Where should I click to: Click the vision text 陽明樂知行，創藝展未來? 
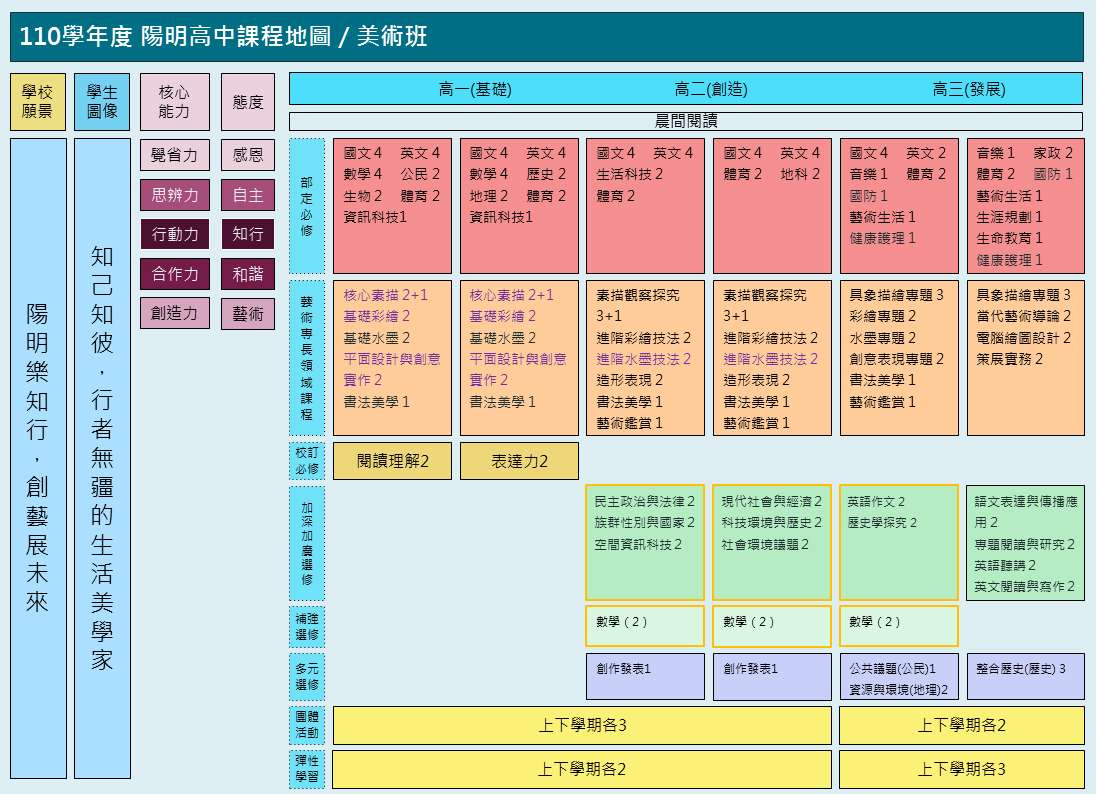[38, 458]
